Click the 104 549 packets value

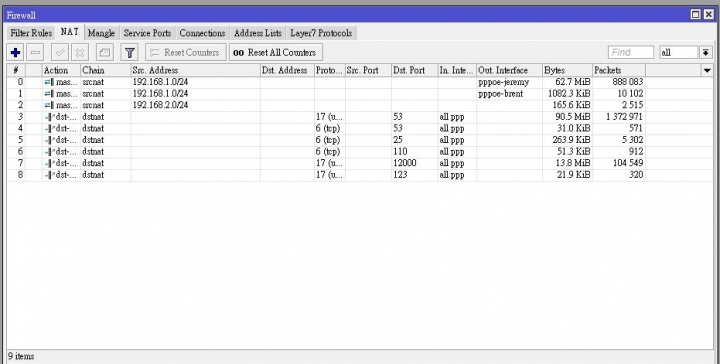tap(628, 163)
